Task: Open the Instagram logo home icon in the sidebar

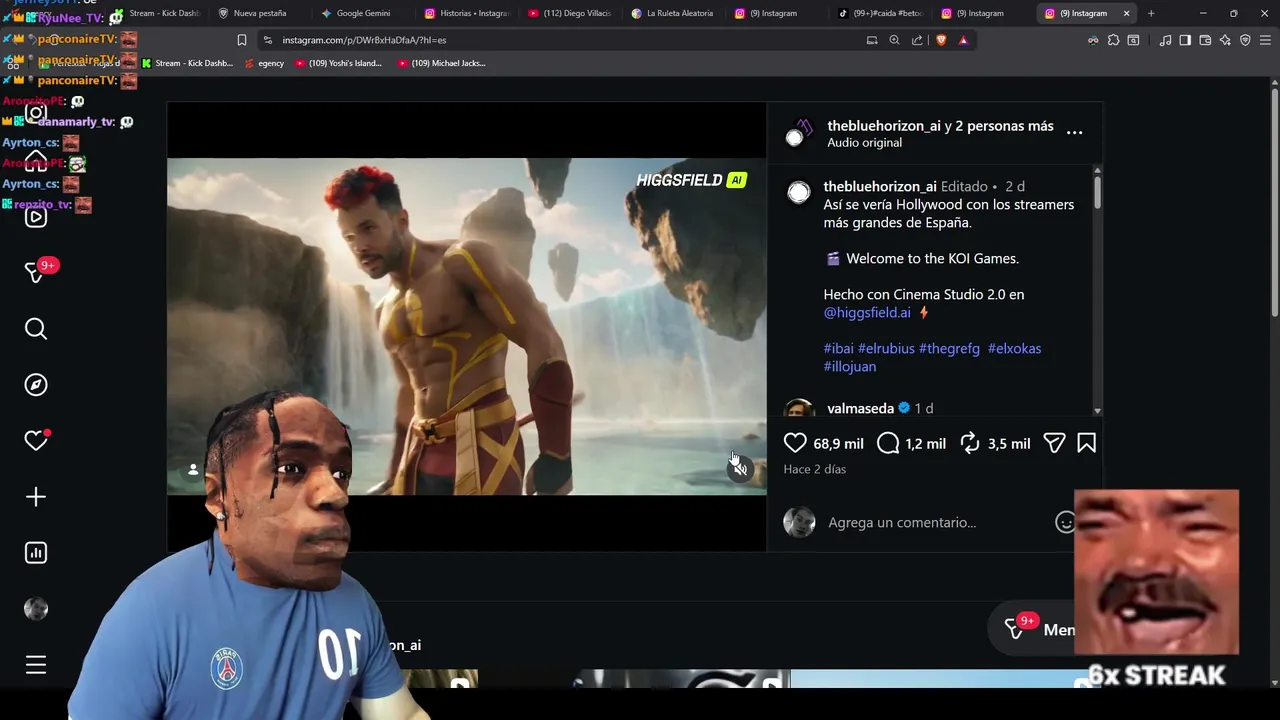Action: tap(36, 113)
